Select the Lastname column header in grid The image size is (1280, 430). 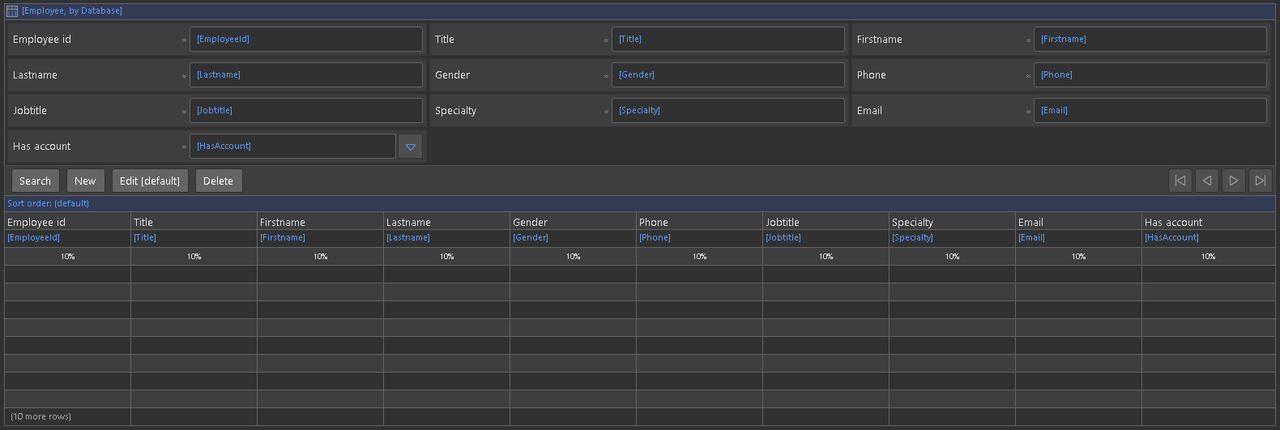point(446,222)
